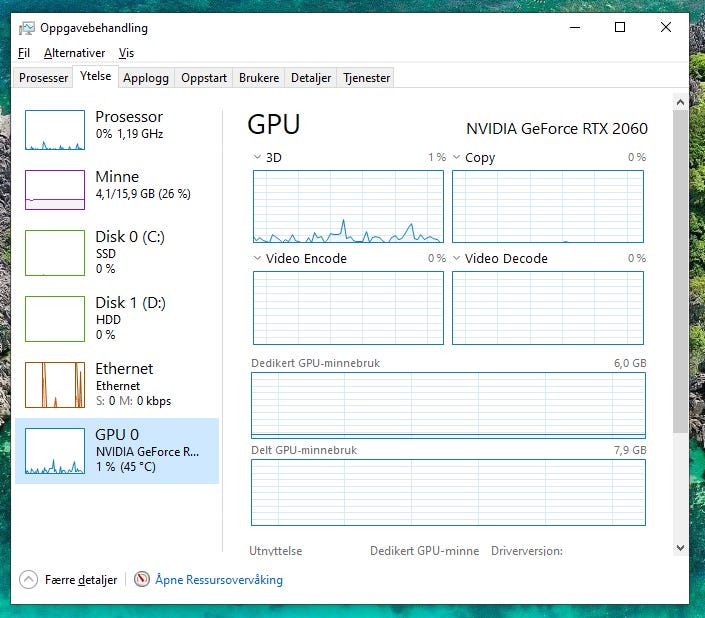
Task: Select the Disk 1 (D:) HDD graph
Action: tap(55, 319)
